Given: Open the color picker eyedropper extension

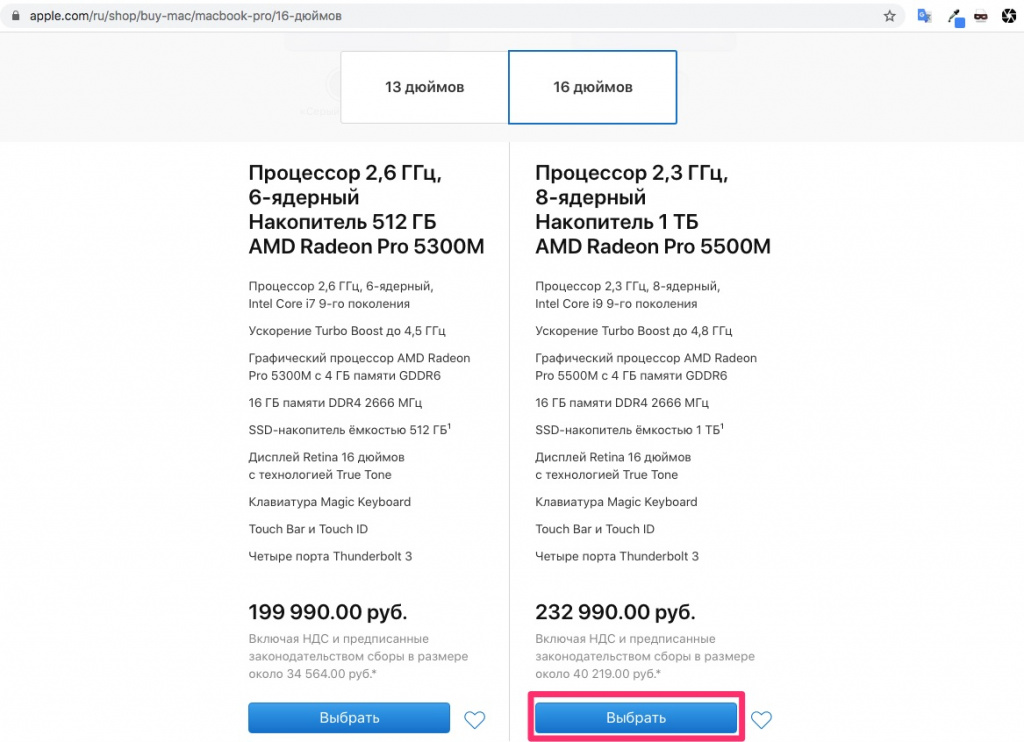Looking at the screenshot, I should (956, 17).
